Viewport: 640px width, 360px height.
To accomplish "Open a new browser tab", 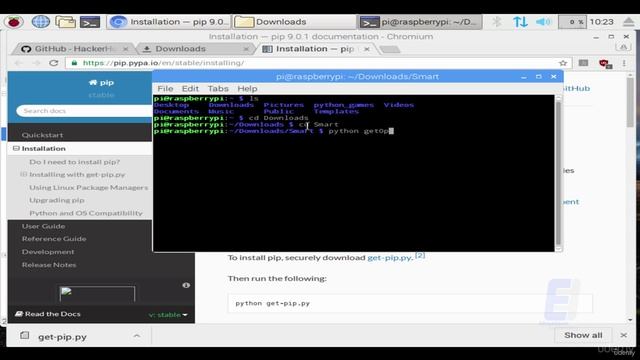I will coord(390,49).
